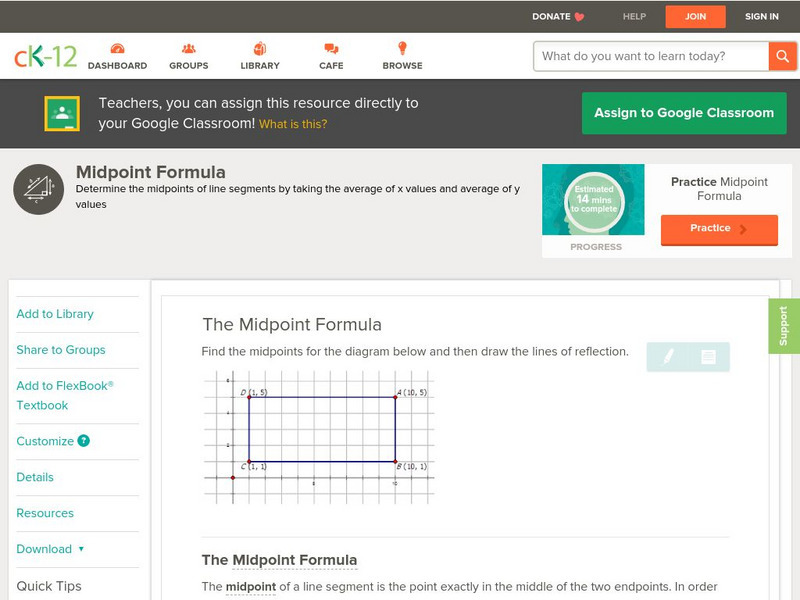
Task: Click the orange JOIN button
Action: tap(695, 17)
